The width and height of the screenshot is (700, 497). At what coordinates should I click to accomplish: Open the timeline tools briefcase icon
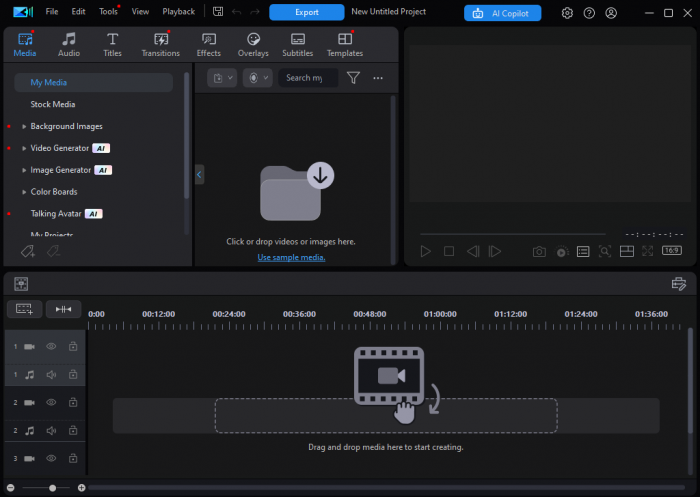[679, 284]
